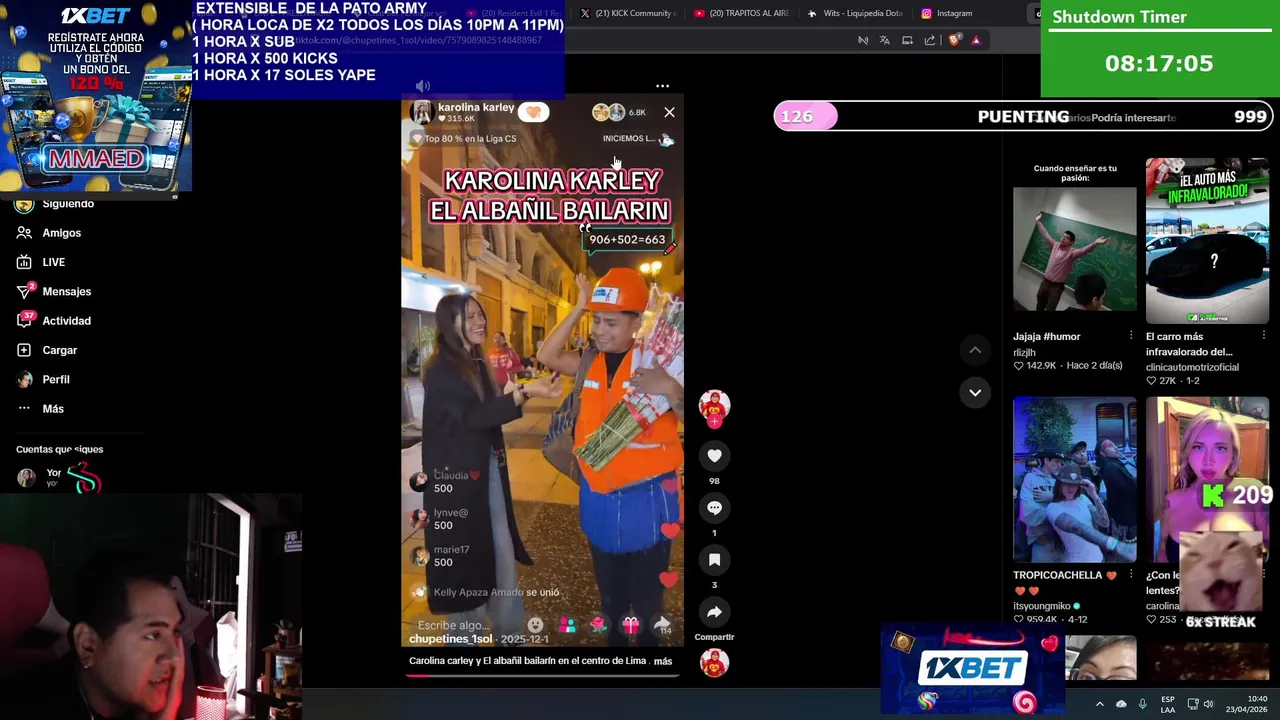Click the translate page icon in address bar

tap(884, 40)
